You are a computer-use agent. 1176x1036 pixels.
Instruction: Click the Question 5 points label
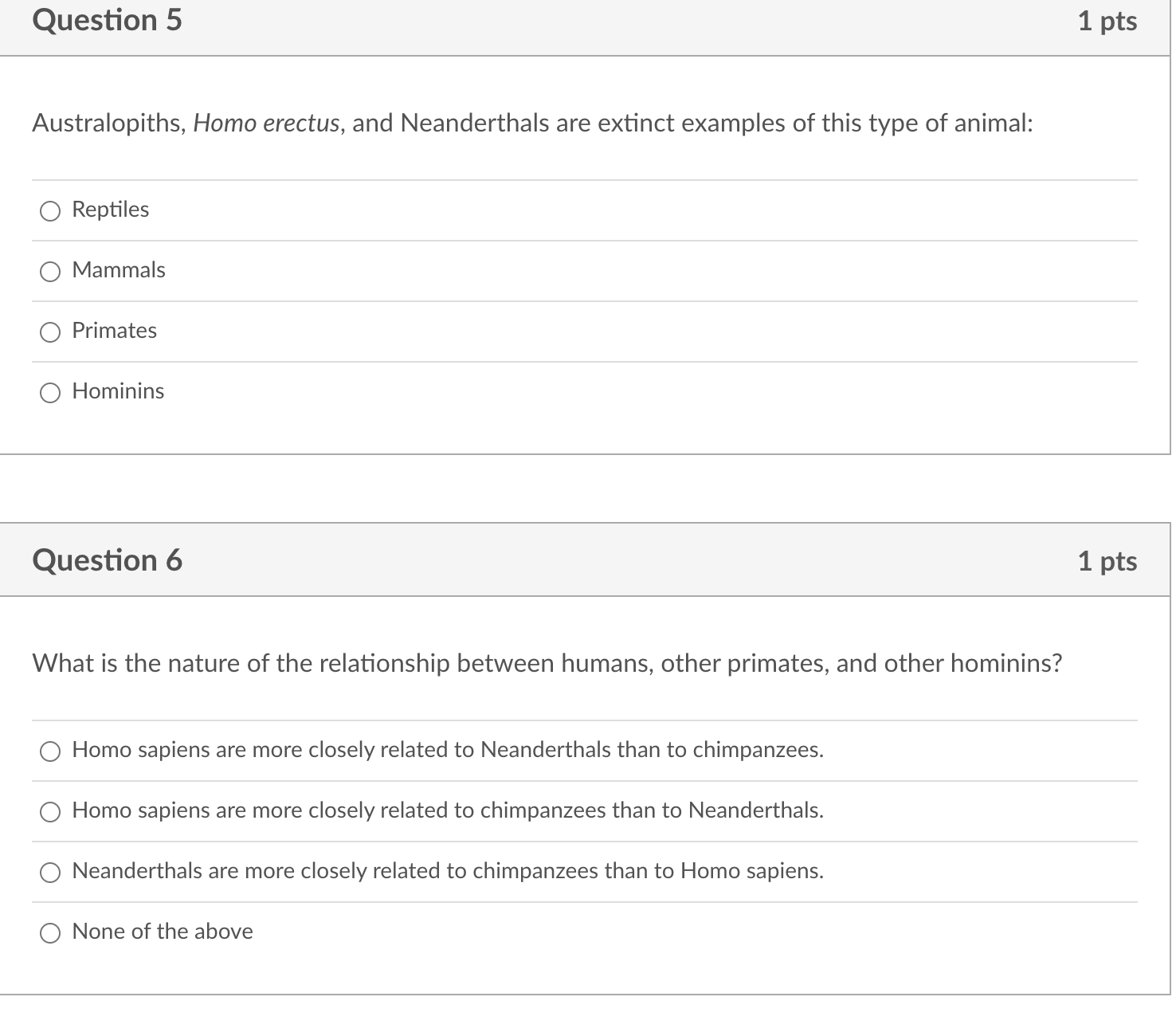1107,21
